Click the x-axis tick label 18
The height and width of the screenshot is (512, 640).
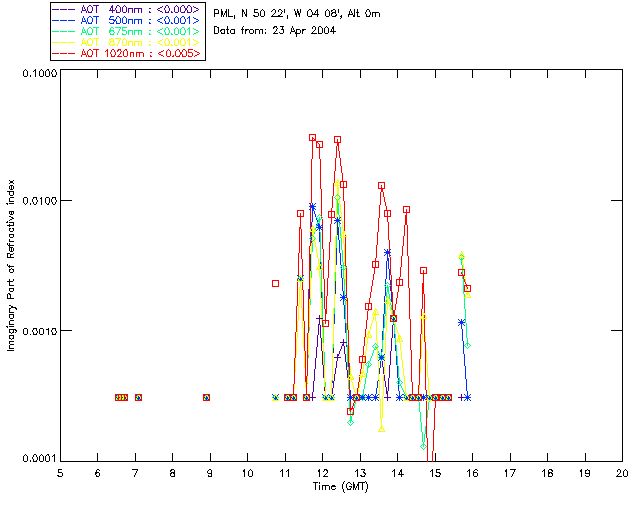pyautogui.click(x=548, y=473)
